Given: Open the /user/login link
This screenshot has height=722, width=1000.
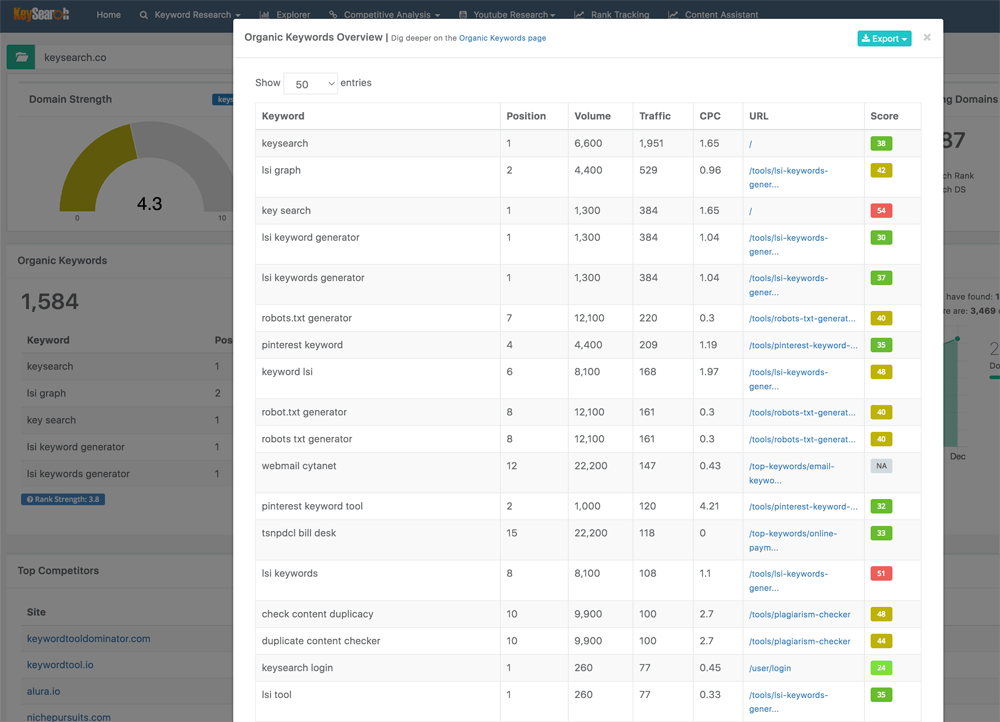Looking at the screenshot, I should point(770,668).
